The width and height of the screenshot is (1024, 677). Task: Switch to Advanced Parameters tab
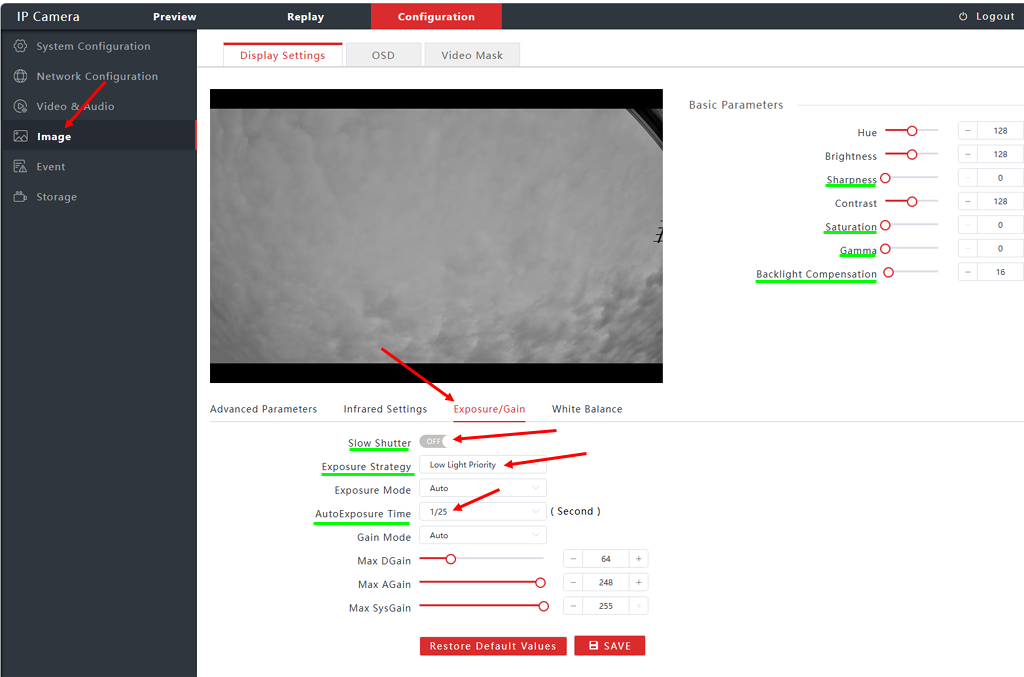tap(263, 409)
